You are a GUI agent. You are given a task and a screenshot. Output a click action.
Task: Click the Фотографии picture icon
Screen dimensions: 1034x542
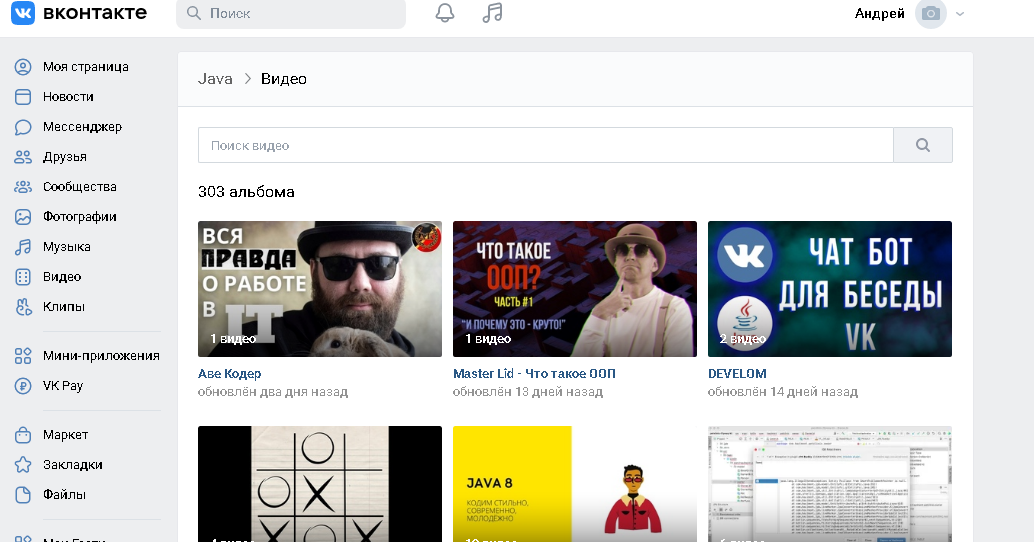23,217
